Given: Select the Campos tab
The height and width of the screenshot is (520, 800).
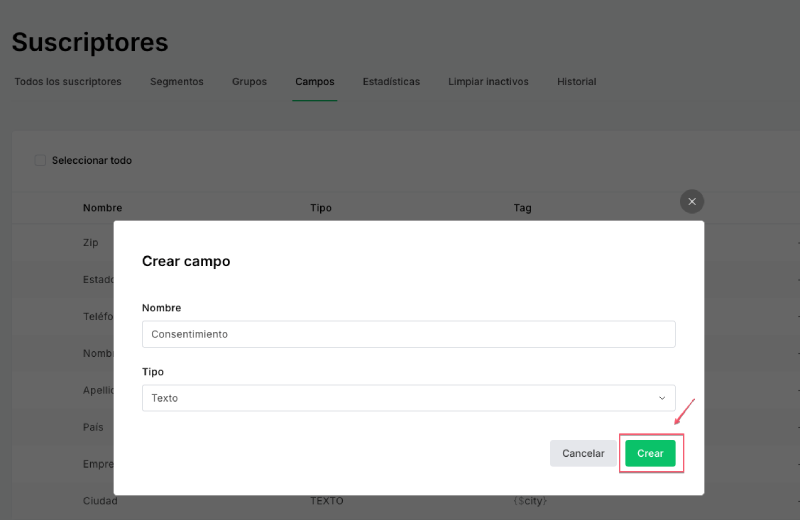Looking at the screenshot, I should [315, 82].
